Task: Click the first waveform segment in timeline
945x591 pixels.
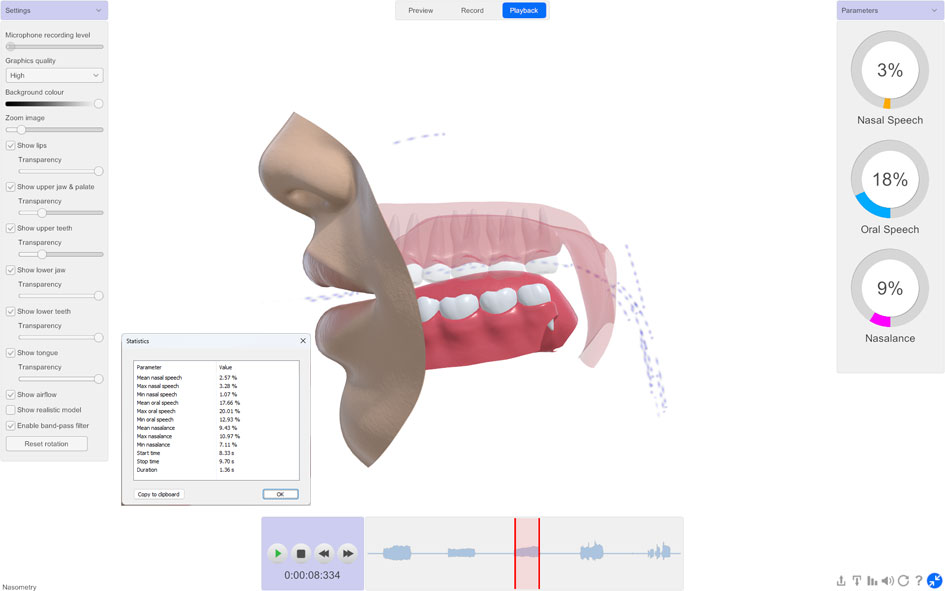Action: tap(397, 552)
